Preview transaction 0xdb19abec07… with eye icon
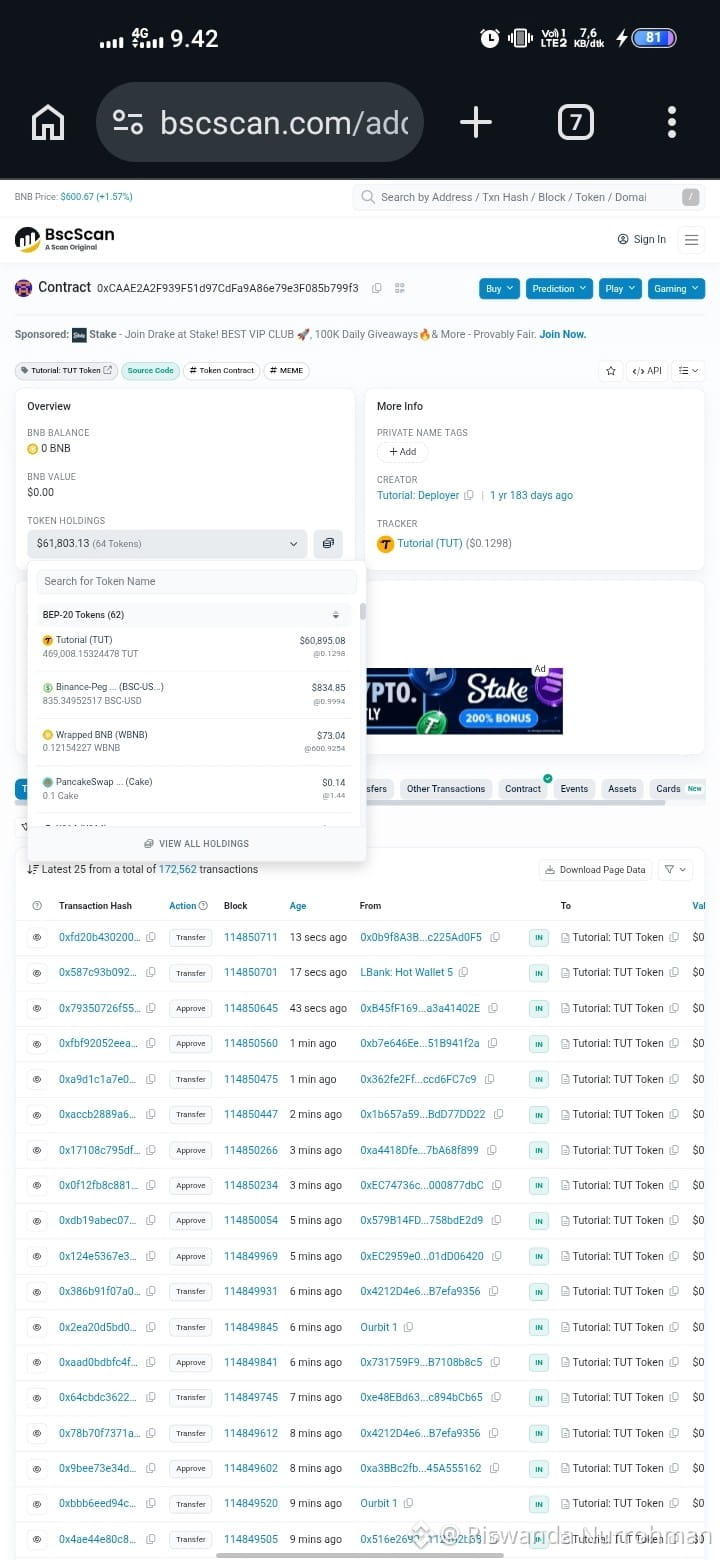720x1560 pixels. point(37,1221)
